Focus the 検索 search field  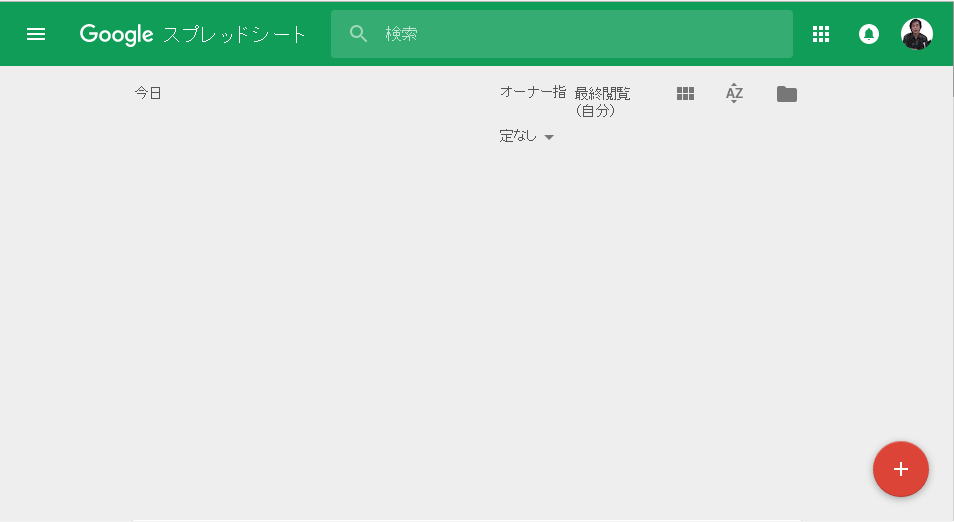pyautogui.click(x=562, y=34)
